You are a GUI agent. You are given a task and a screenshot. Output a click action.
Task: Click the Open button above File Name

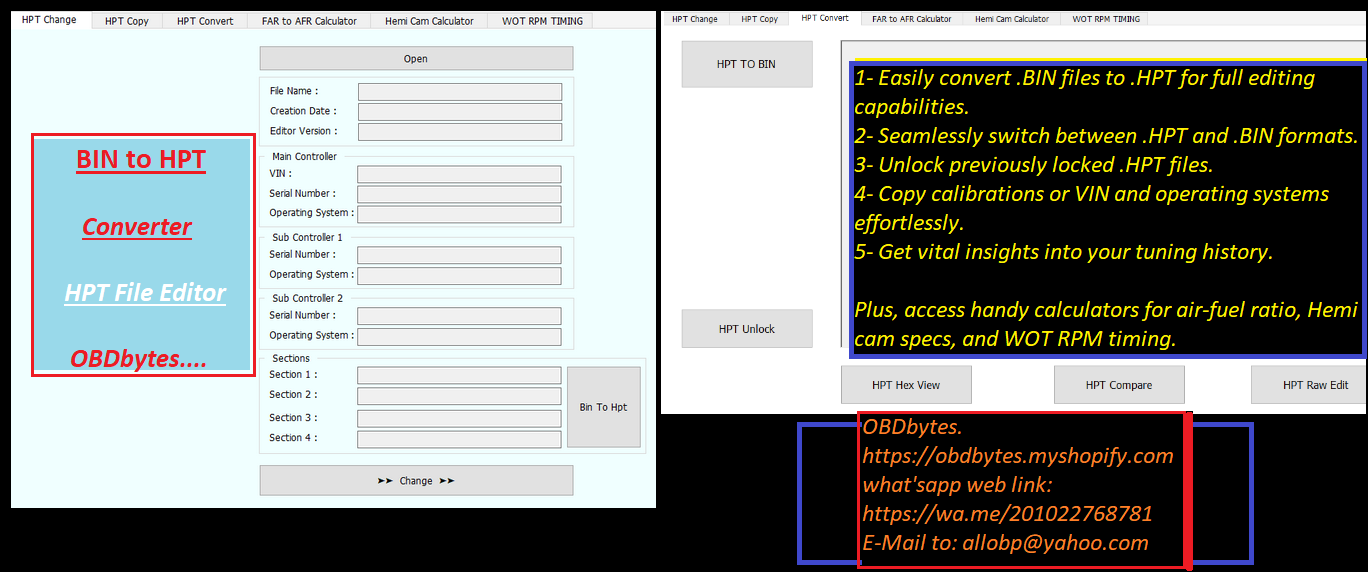coord(416,59)
